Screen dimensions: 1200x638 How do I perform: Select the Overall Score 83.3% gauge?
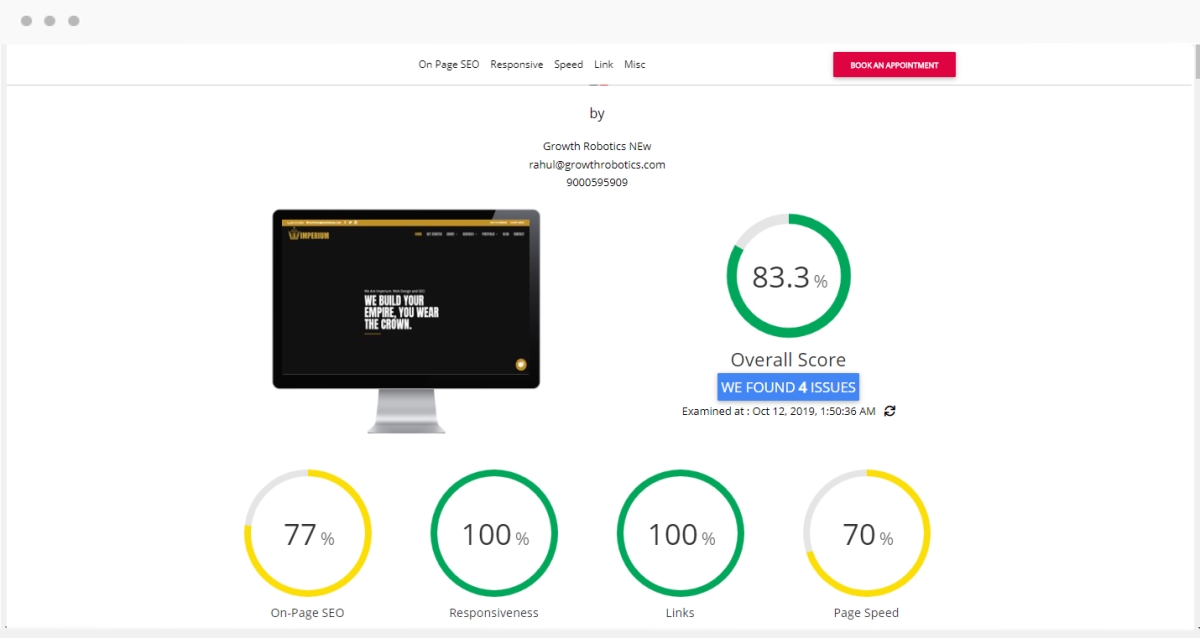788,276
